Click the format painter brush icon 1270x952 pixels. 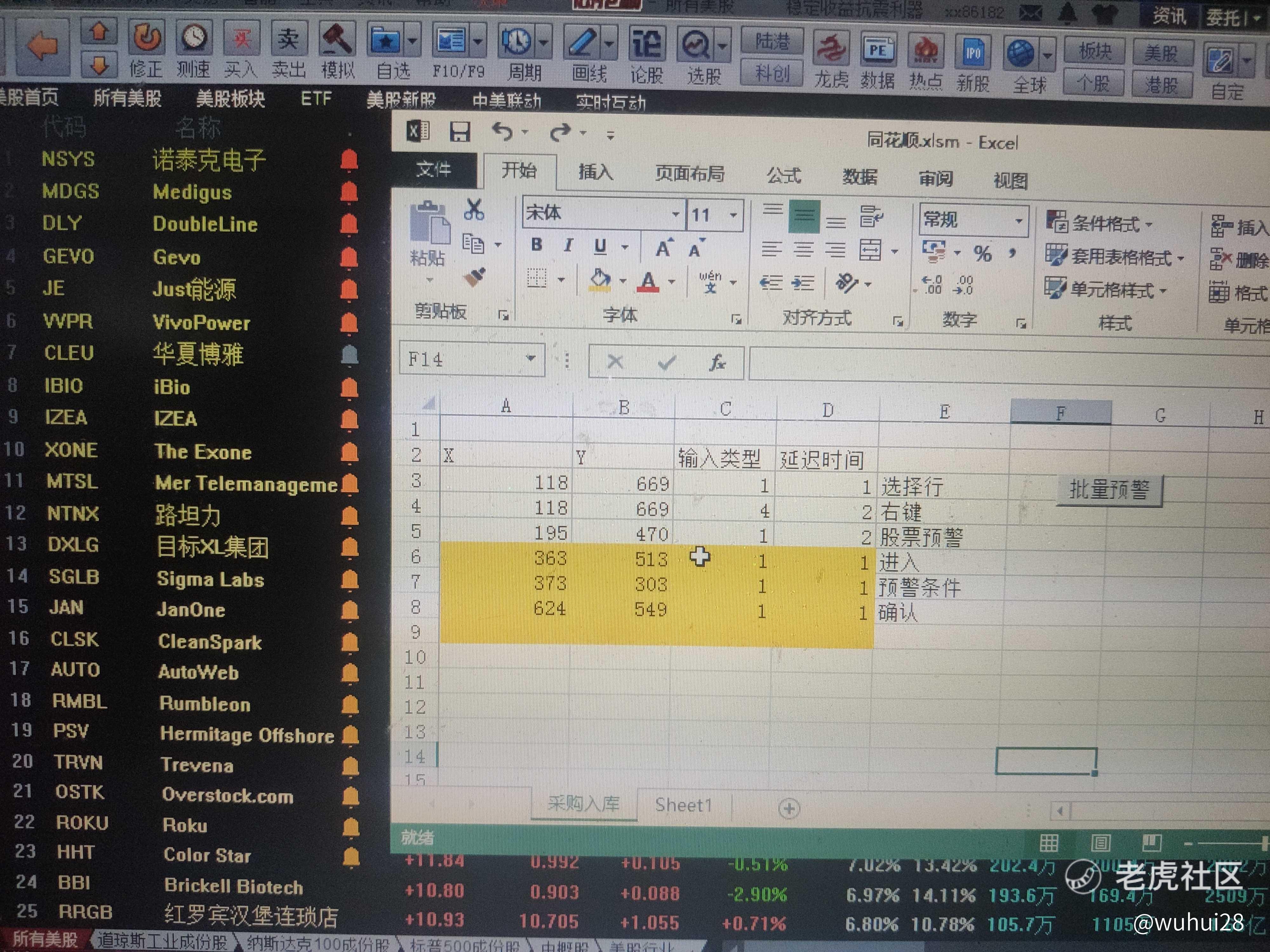tap(474, 278)
